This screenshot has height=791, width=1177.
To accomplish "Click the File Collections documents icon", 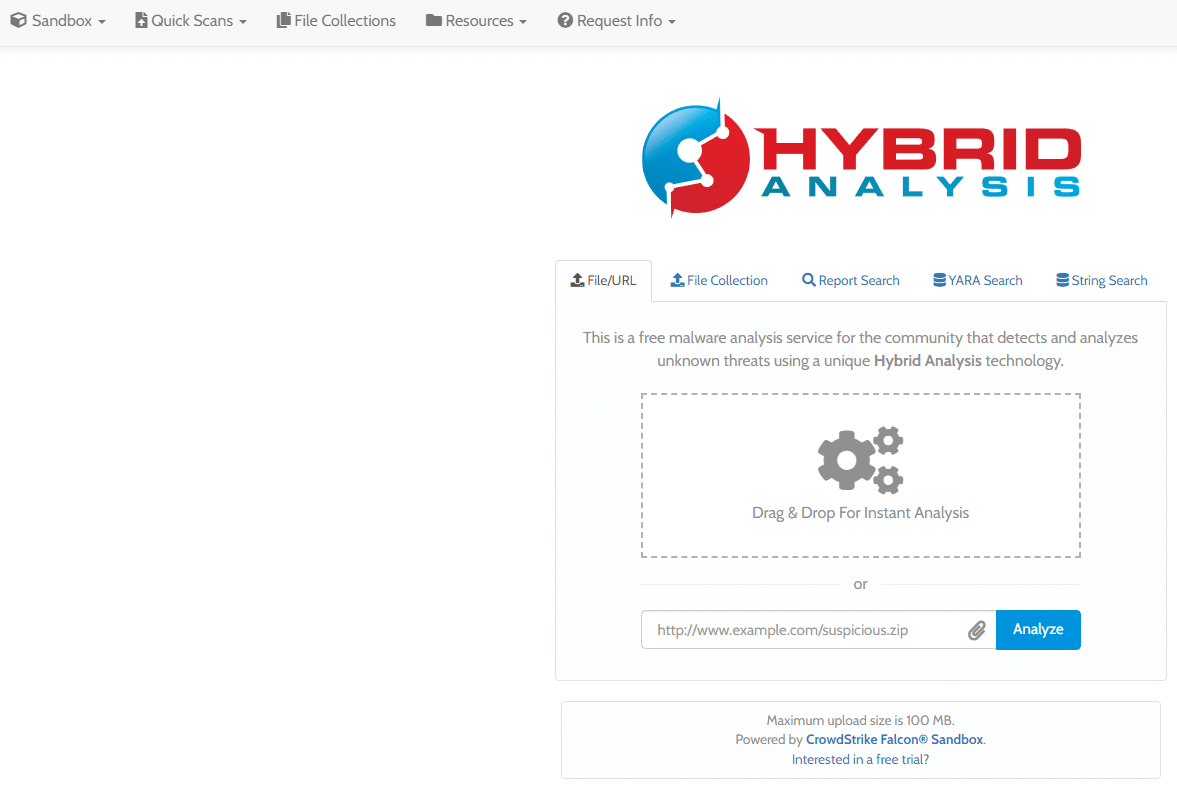I will tap(283, 20).
